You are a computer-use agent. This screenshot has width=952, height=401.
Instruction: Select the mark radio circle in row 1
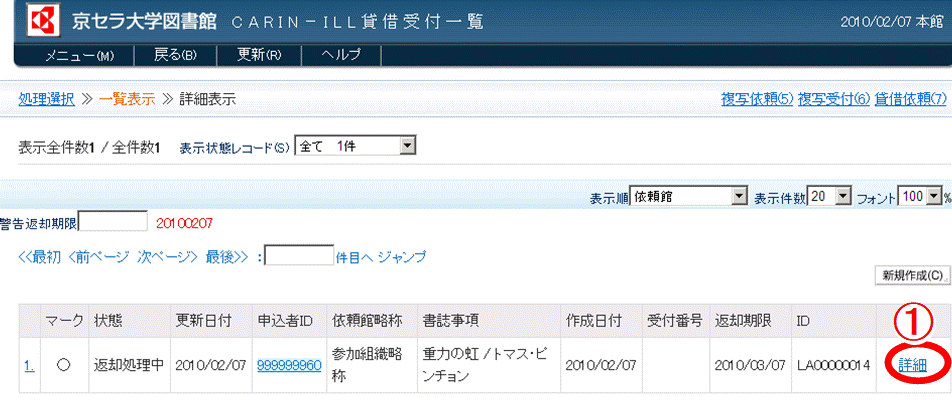point(64,365)
